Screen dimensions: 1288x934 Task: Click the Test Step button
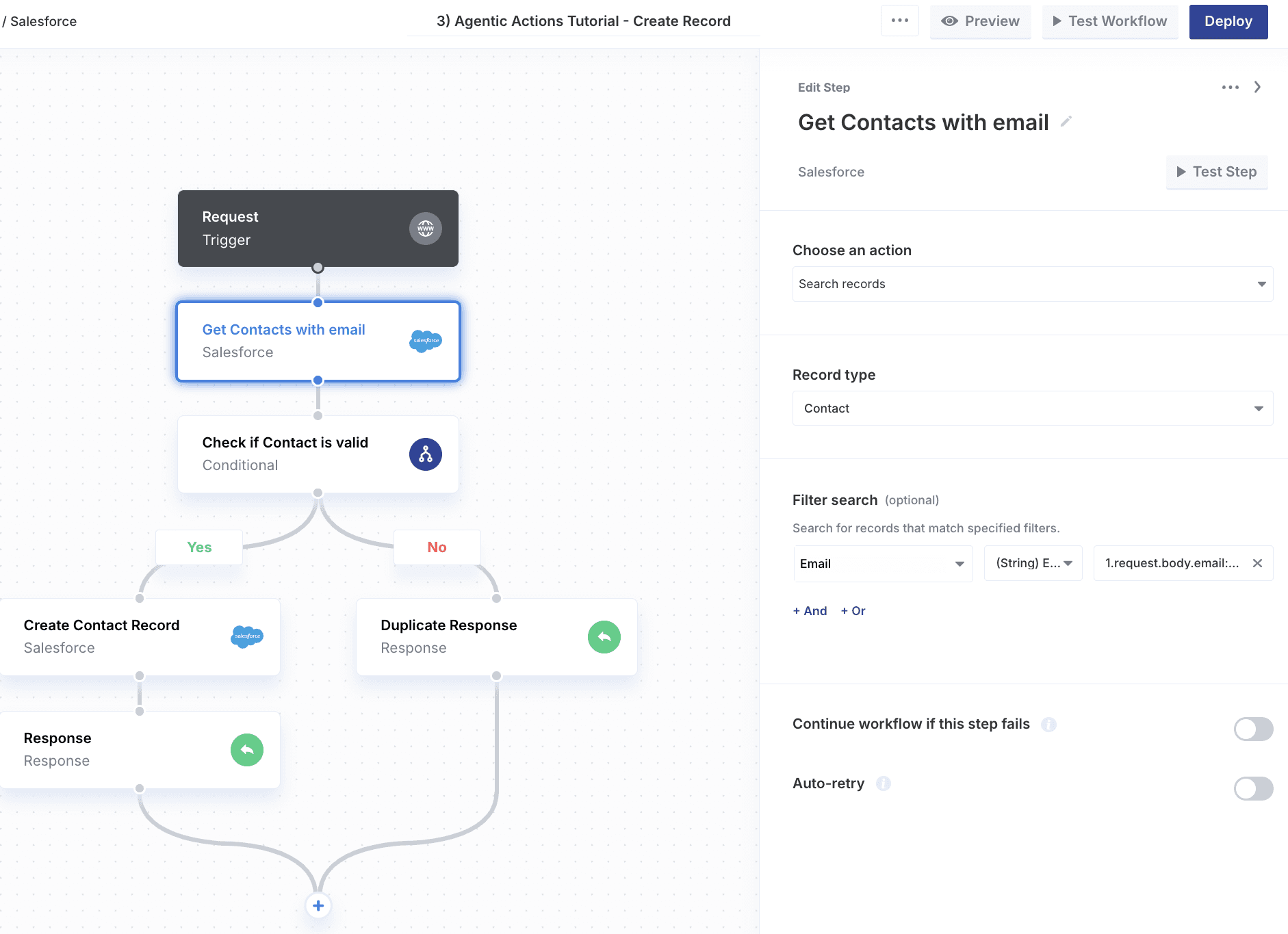tap(1216, 172)
